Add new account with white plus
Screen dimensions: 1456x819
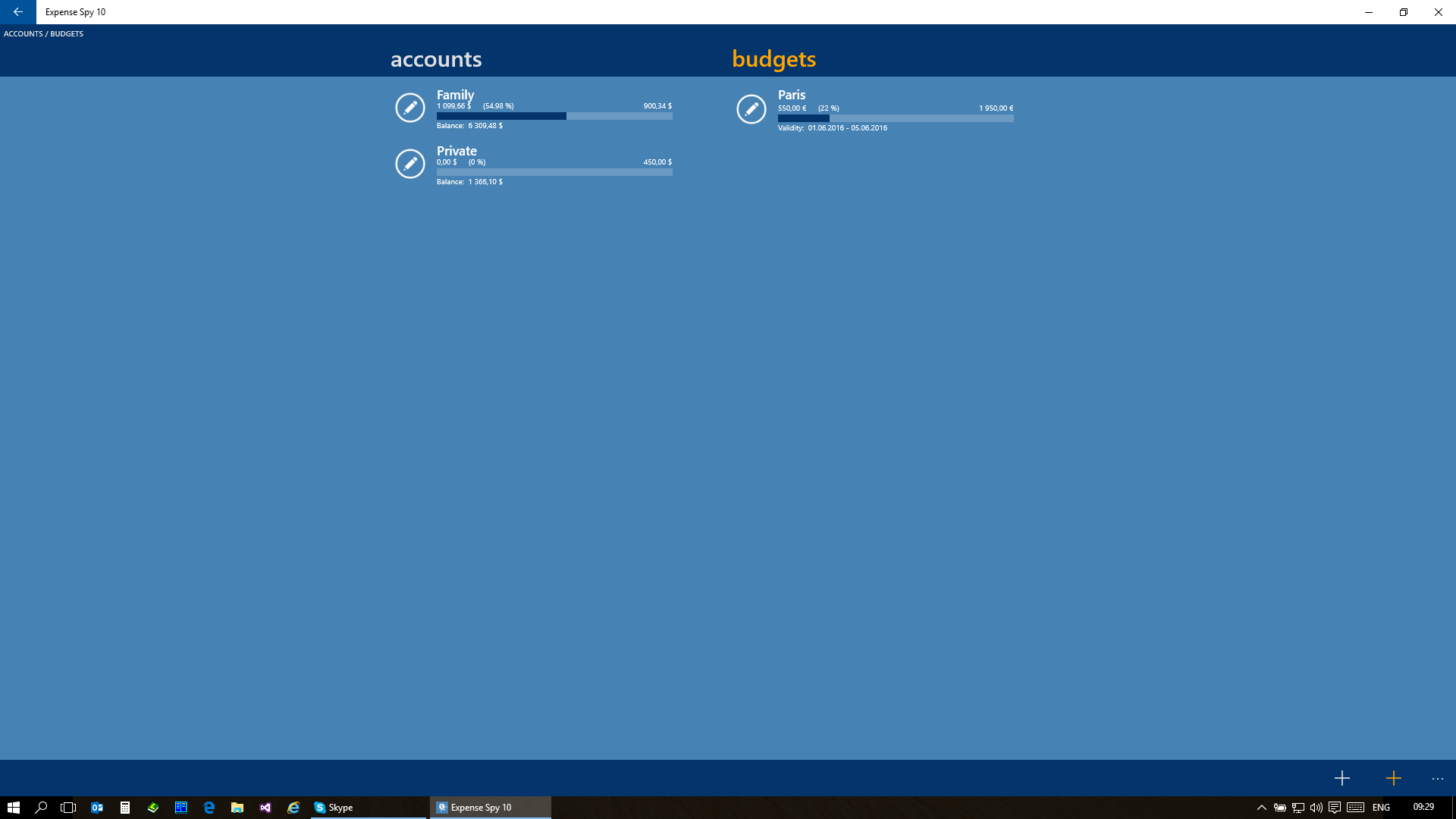pyautogui.click(x=1341, y=778)
